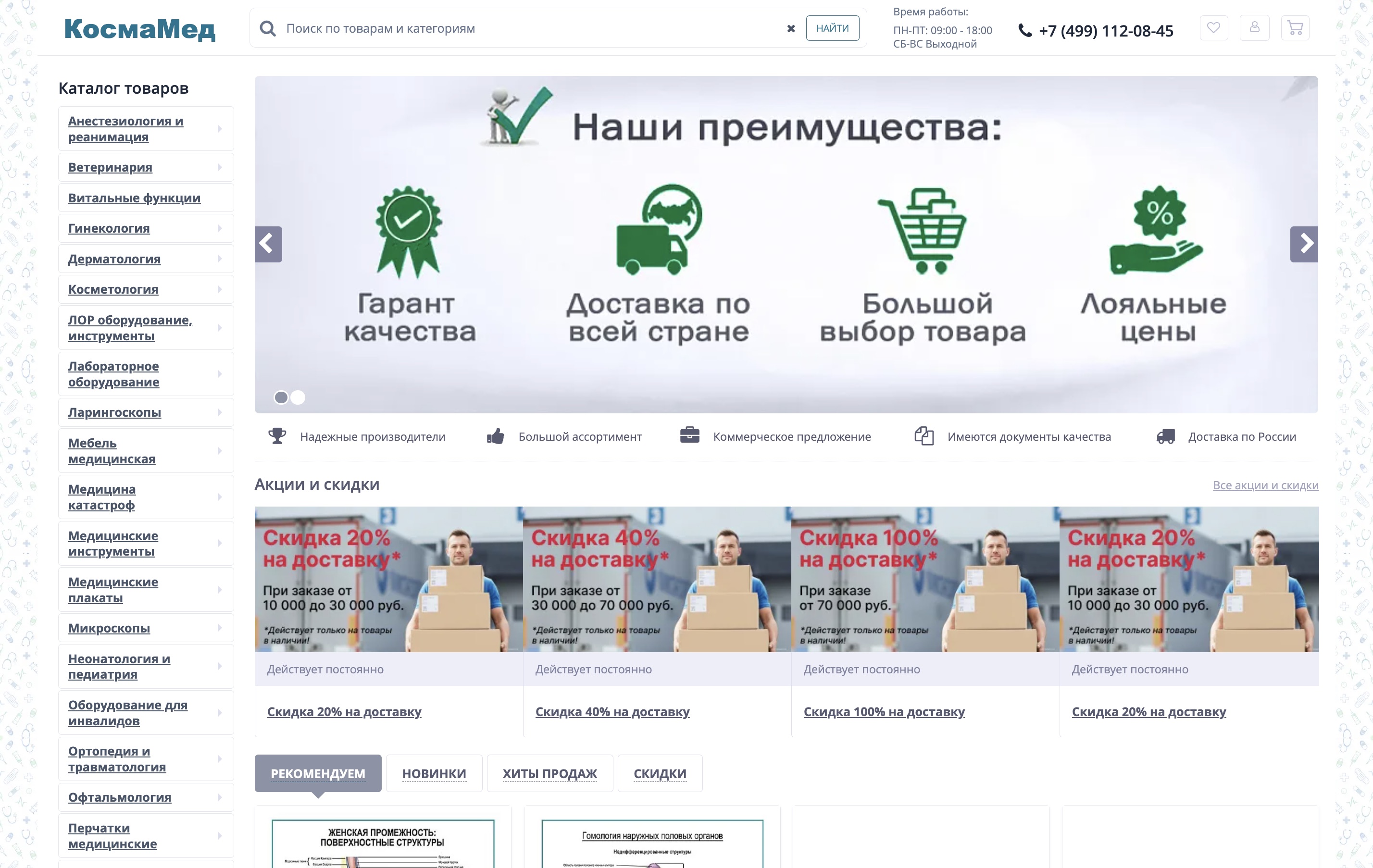Open the wishlist heart icon

pyautogui.click(x=1213, y=27)
